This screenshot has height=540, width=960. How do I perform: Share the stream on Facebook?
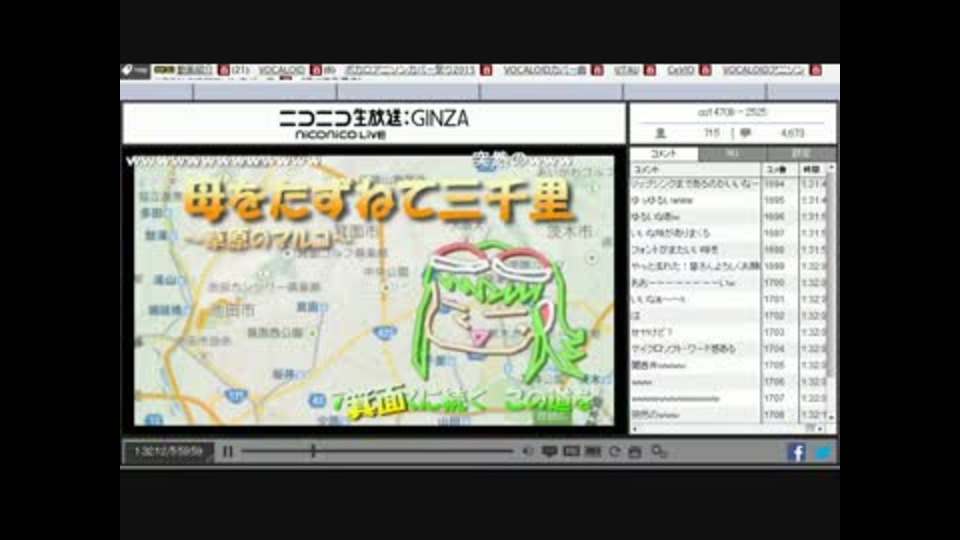797,452
